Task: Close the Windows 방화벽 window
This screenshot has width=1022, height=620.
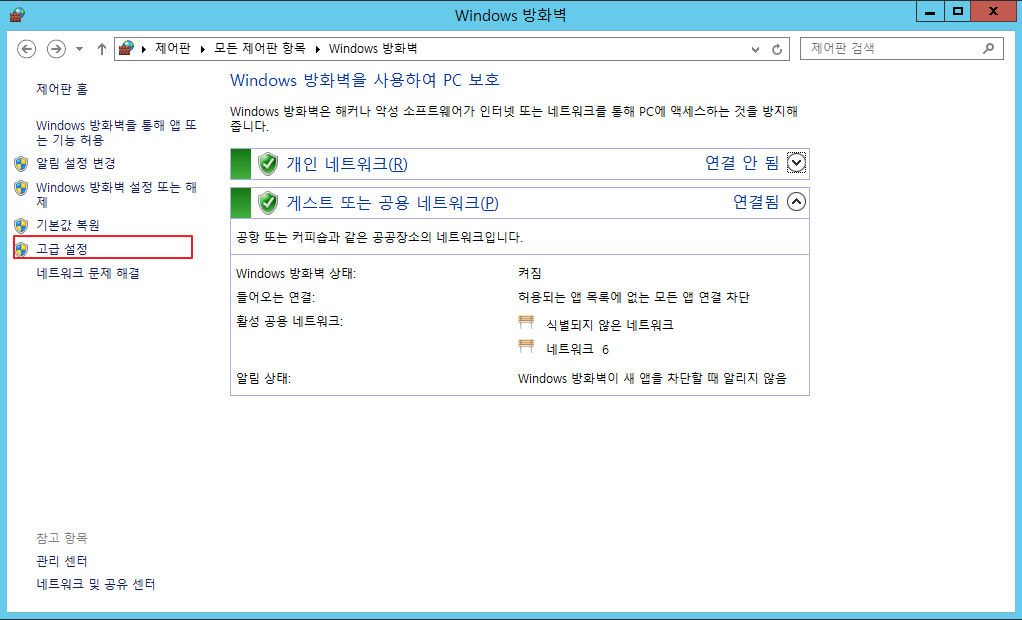Action: coord(993,11)
